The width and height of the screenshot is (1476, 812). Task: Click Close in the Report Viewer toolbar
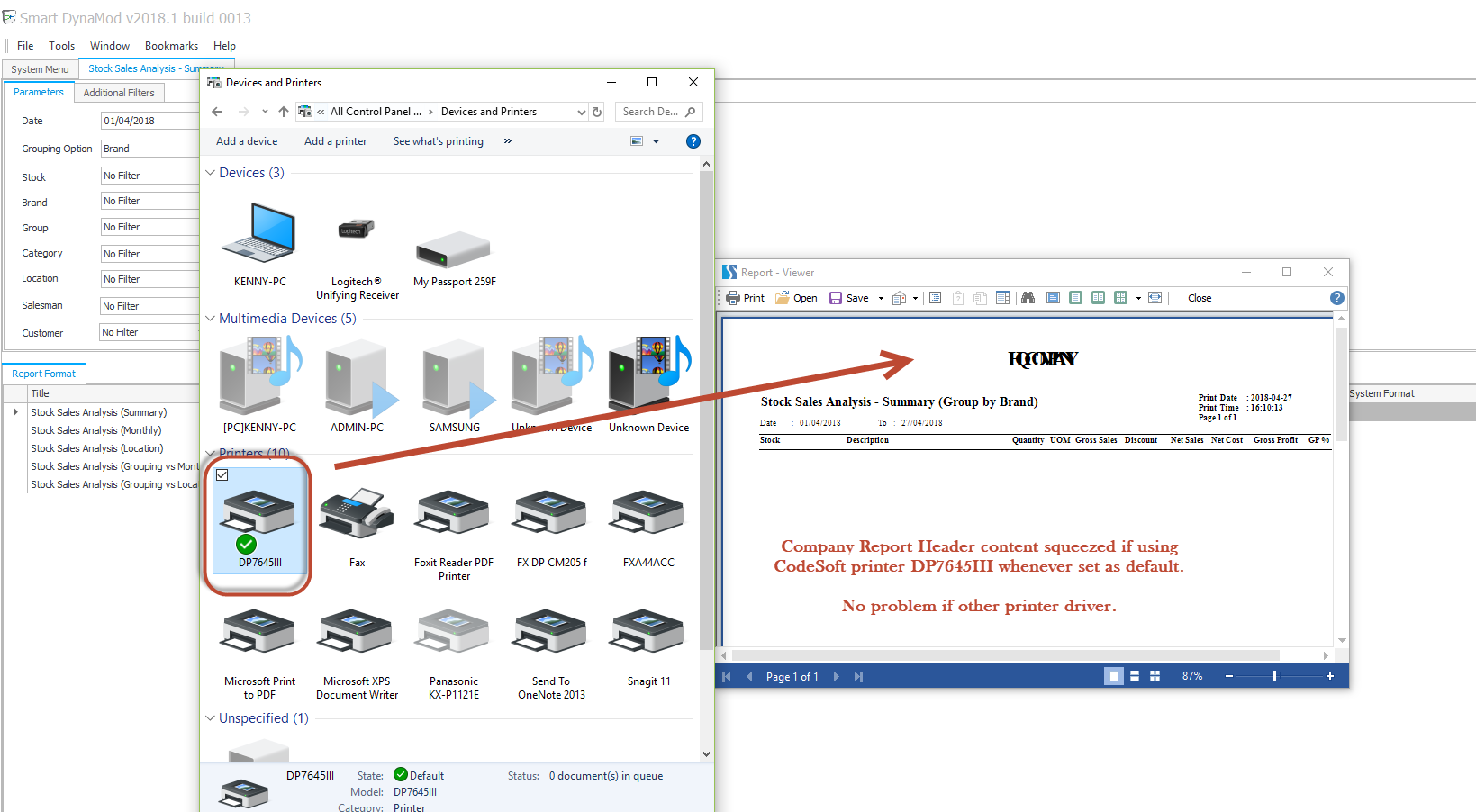coord(1199,298)
